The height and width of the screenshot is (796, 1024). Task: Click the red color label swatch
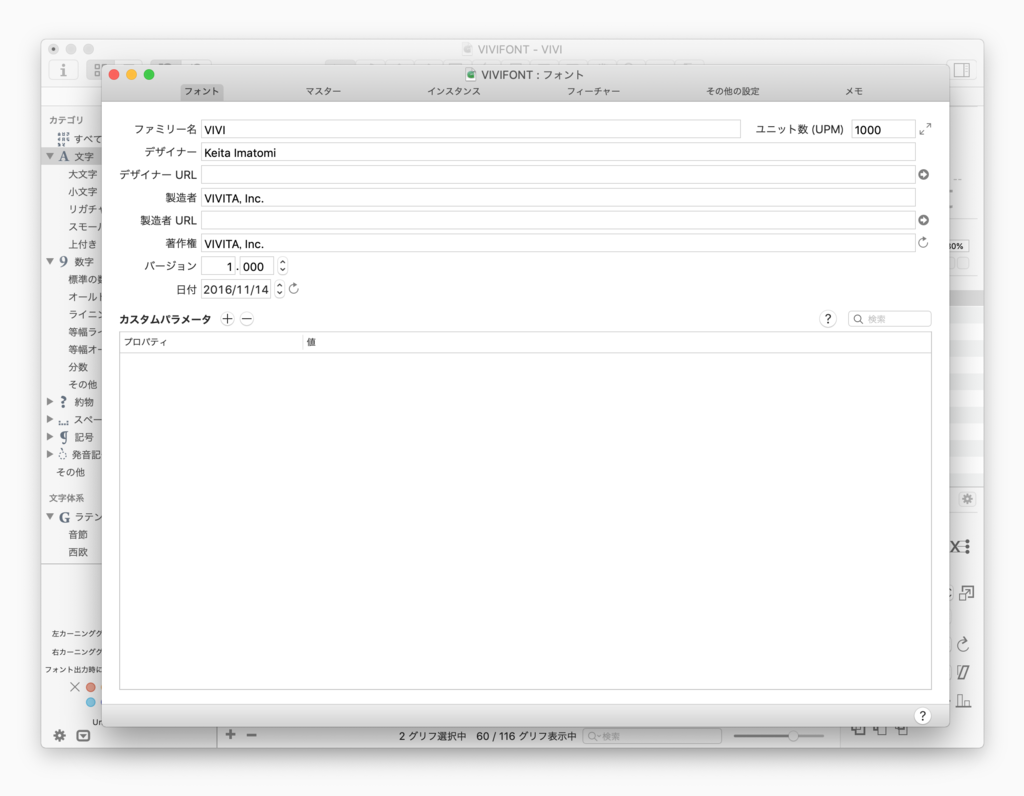tap(91, 687)
